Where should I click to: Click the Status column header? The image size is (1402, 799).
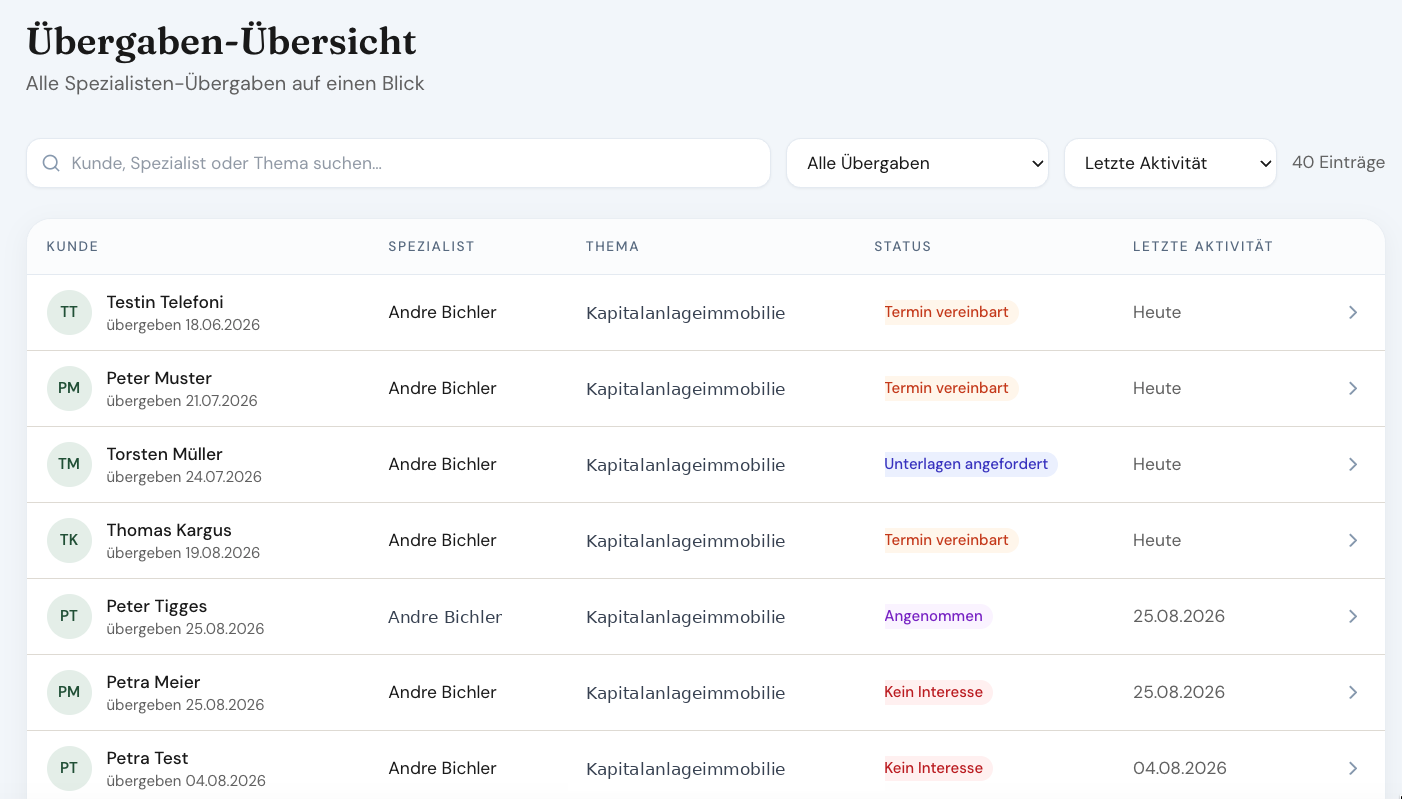902,246
